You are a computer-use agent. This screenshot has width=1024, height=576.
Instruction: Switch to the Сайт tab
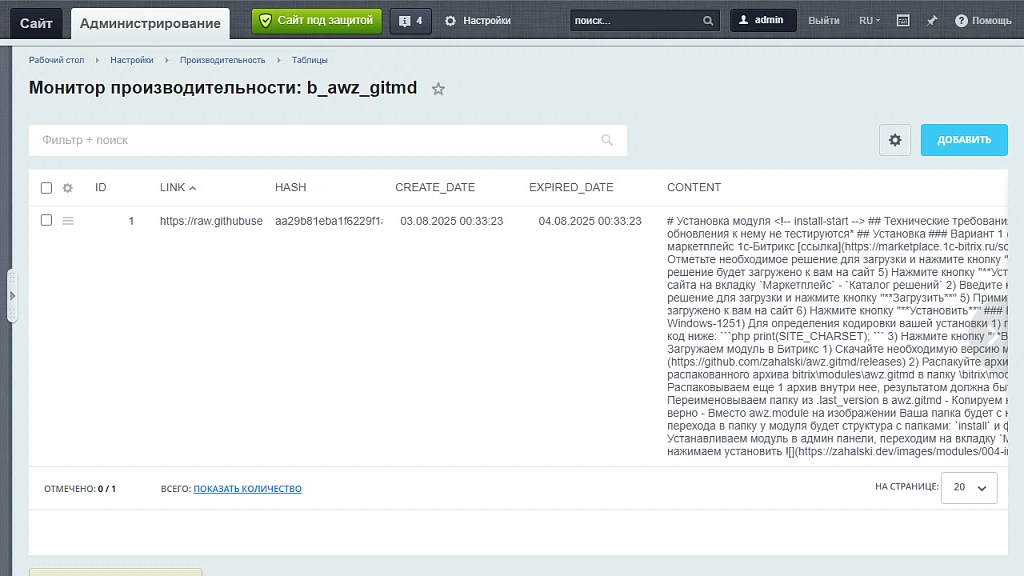[36, 24]
